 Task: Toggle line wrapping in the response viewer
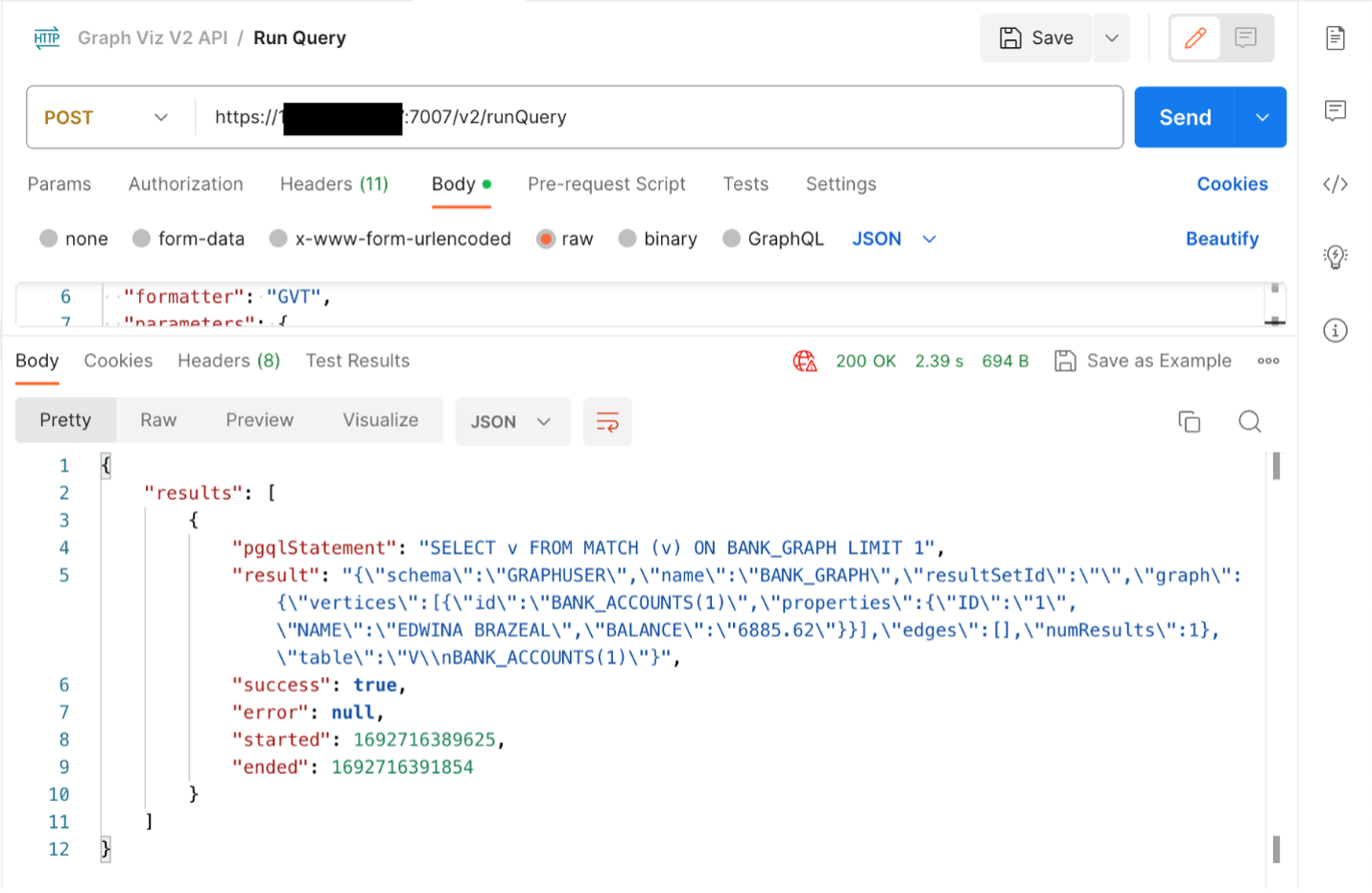[x=607, y=421]
